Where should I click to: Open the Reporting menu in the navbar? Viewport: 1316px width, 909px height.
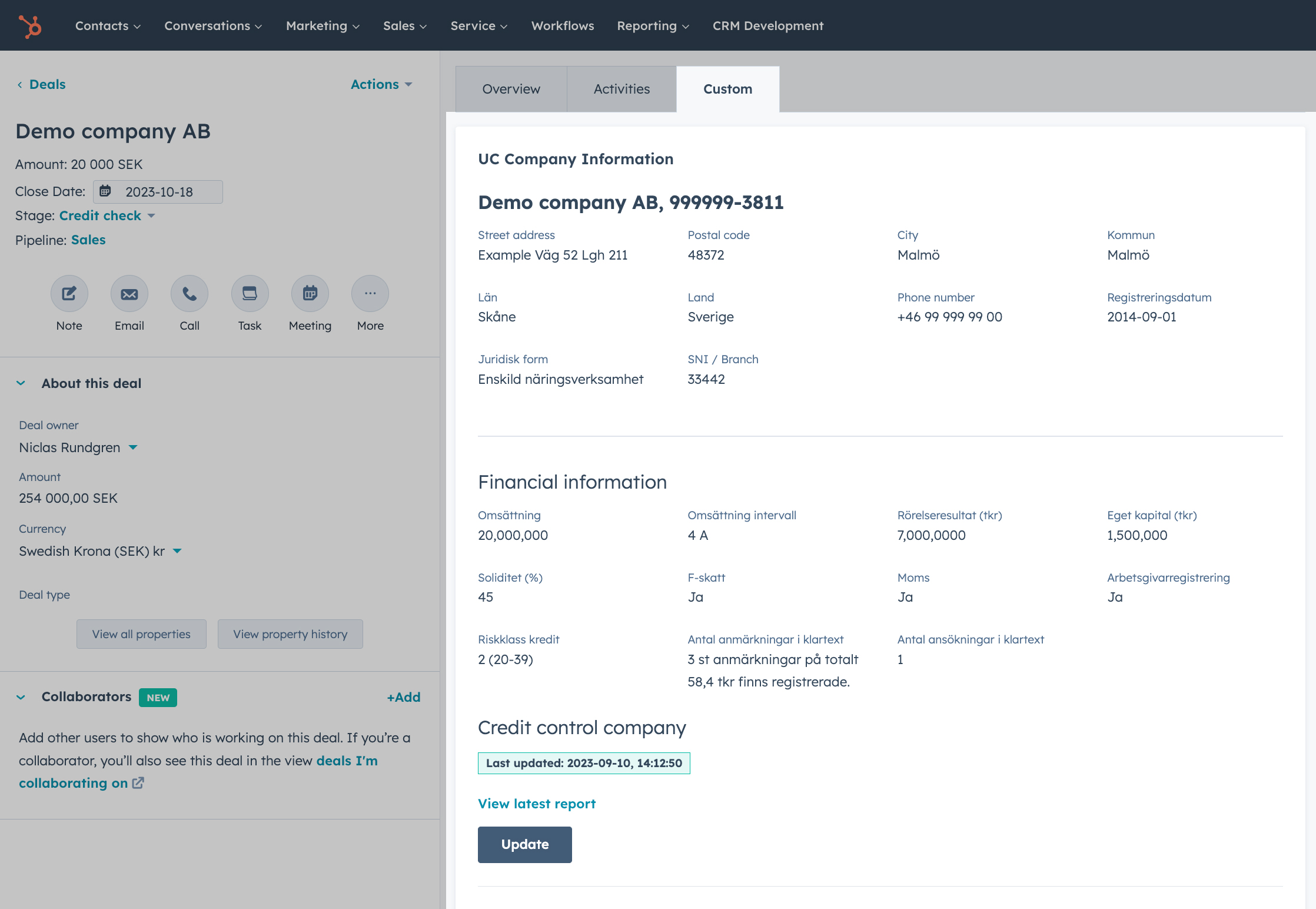tap(652, 26)
